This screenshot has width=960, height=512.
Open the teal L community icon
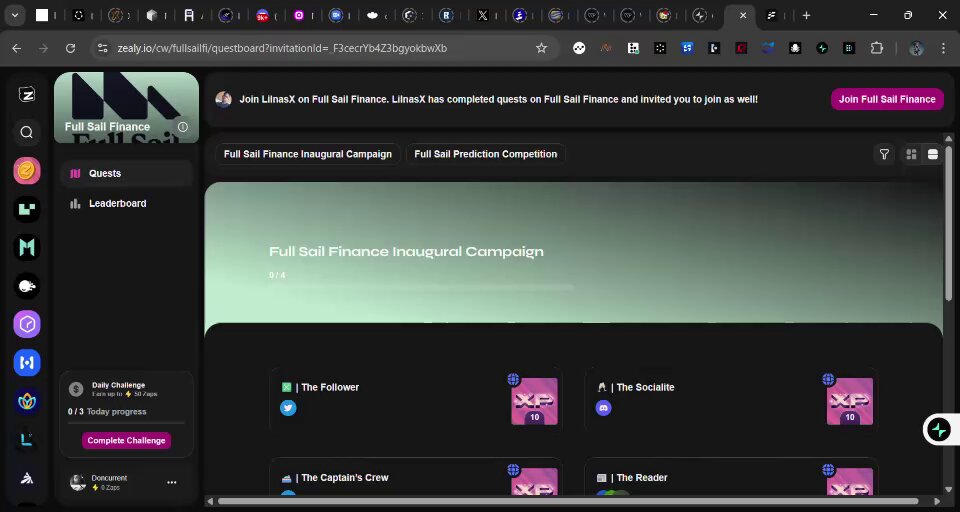[x=27, y=439]
